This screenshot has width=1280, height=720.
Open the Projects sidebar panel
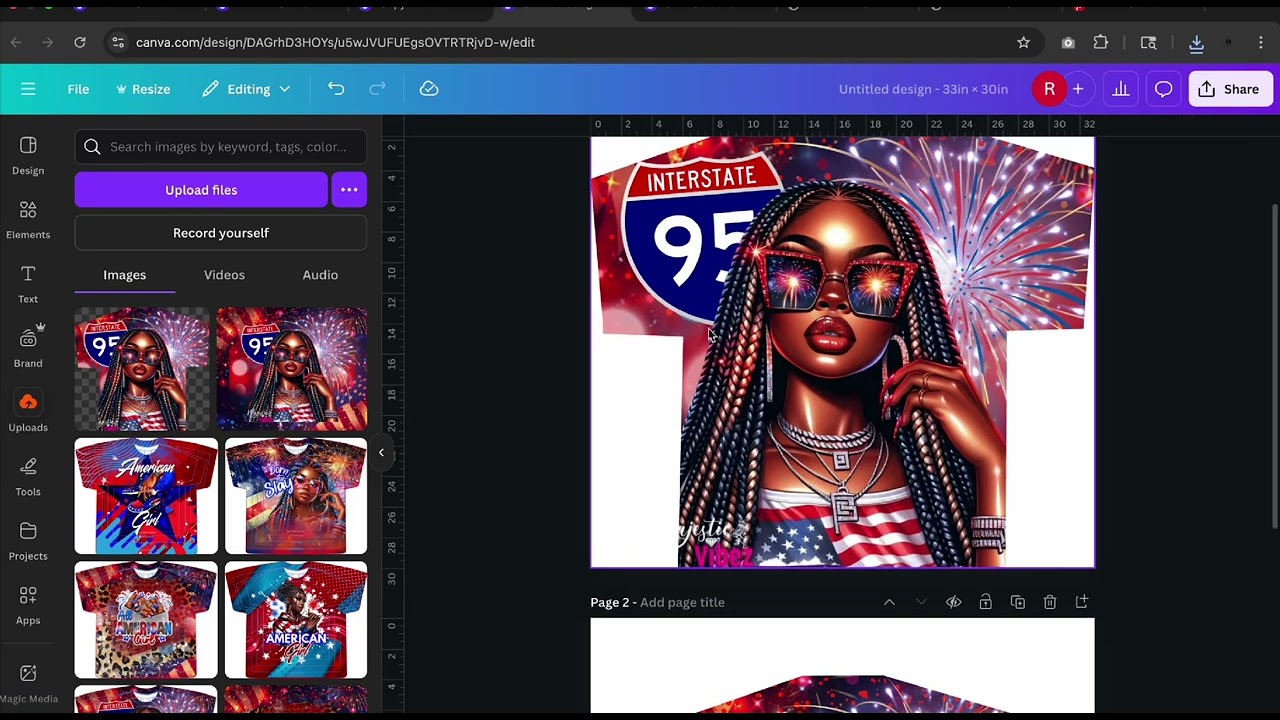[28, 542]
